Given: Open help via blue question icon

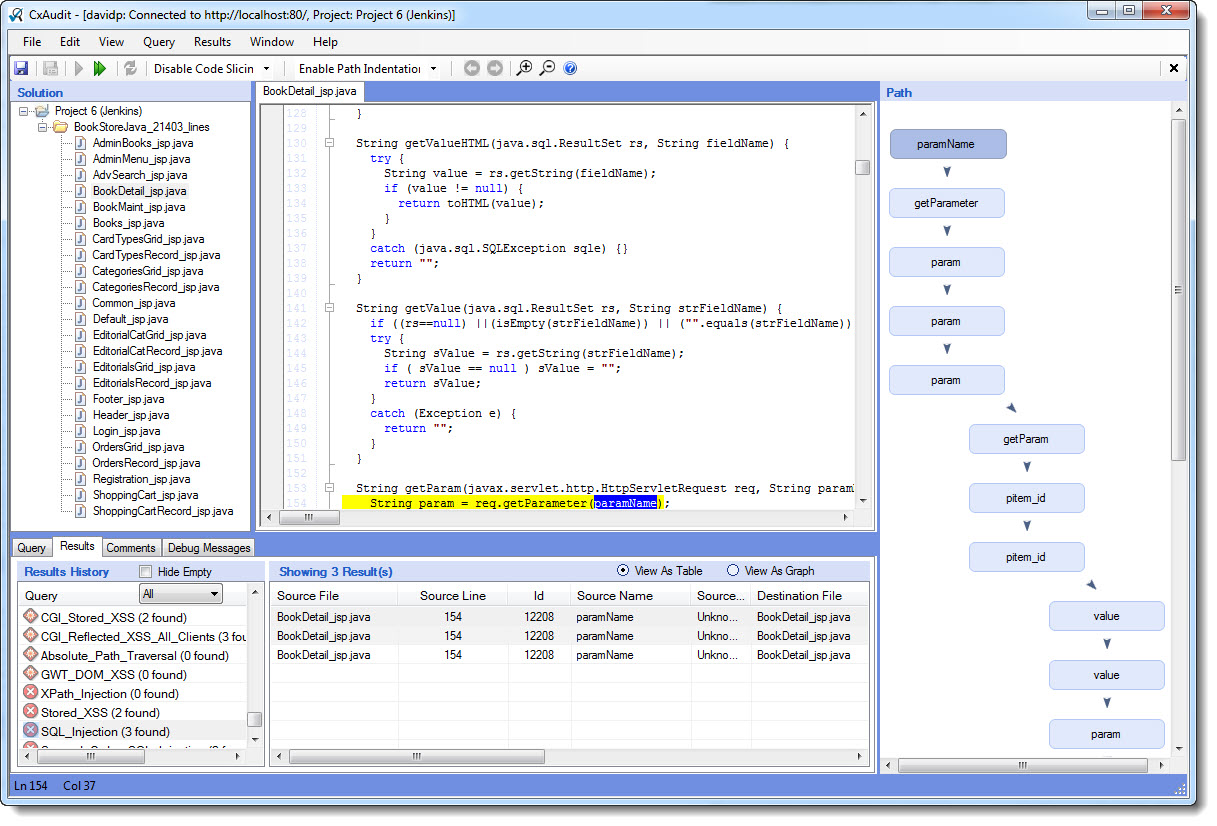Looking at the screenshot, I should 570,69.
